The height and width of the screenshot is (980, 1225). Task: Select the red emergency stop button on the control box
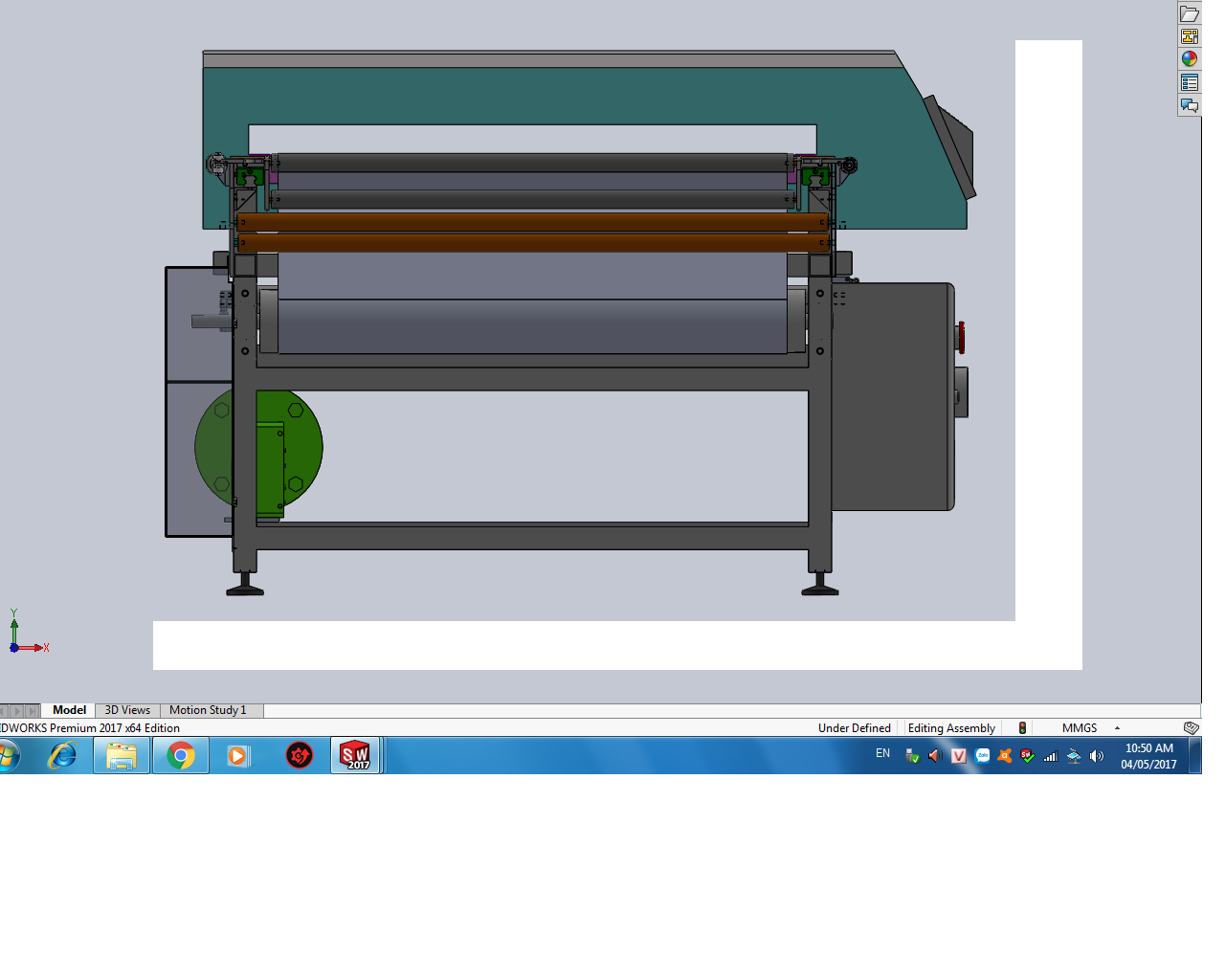pyautogui.click(x=961, y=338)
